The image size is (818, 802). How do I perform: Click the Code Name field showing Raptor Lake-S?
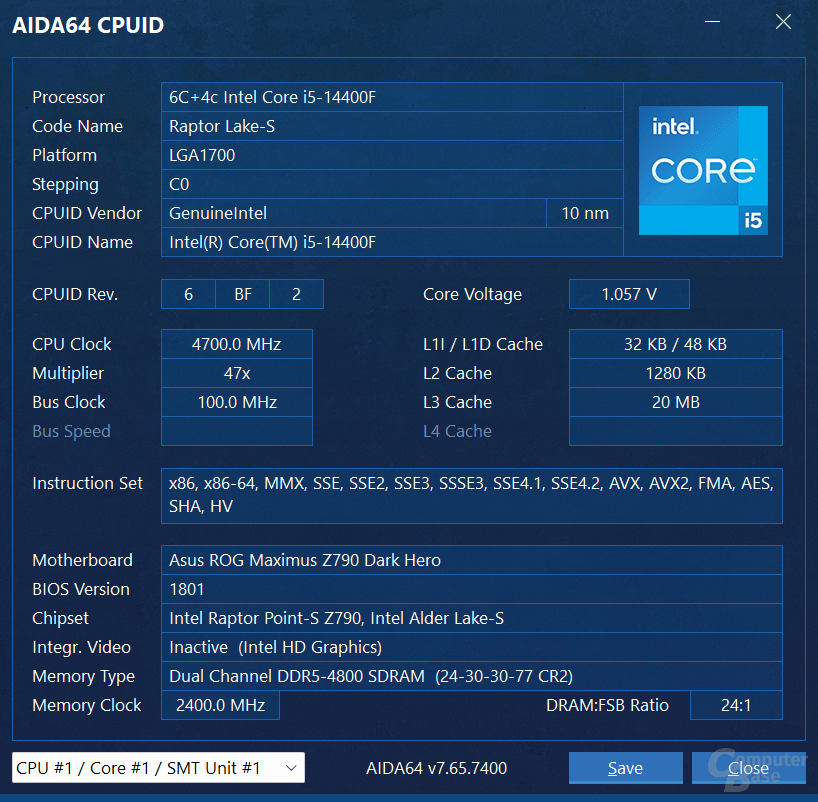coord(393,126)
